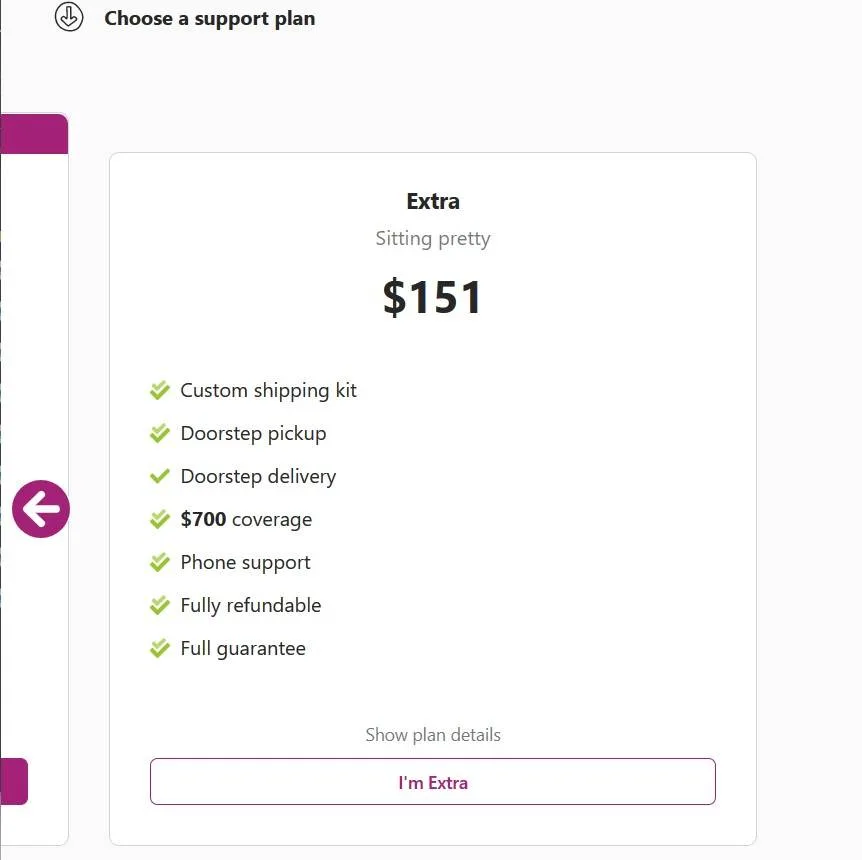Click the checkmark beside Custom shipping kit

tap(160, 390)
